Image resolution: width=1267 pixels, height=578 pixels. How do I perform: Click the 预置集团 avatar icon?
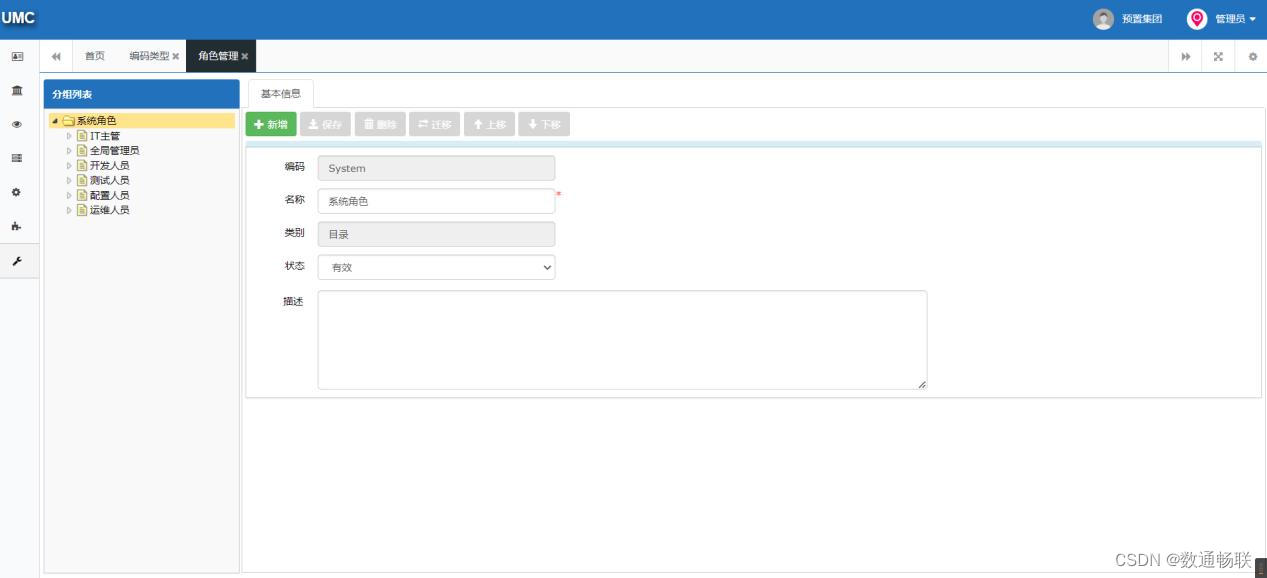point(1103,19)
